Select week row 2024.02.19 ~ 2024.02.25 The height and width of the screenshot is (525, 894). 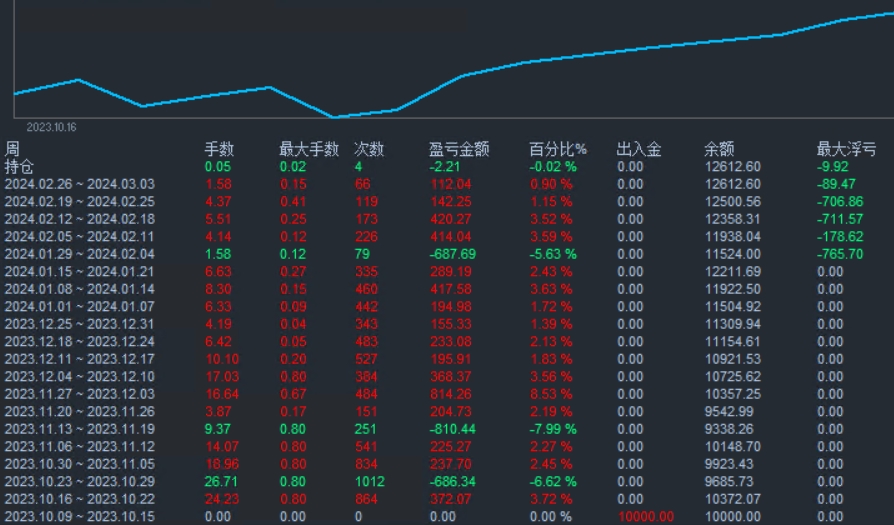click(x=80, y=202)
